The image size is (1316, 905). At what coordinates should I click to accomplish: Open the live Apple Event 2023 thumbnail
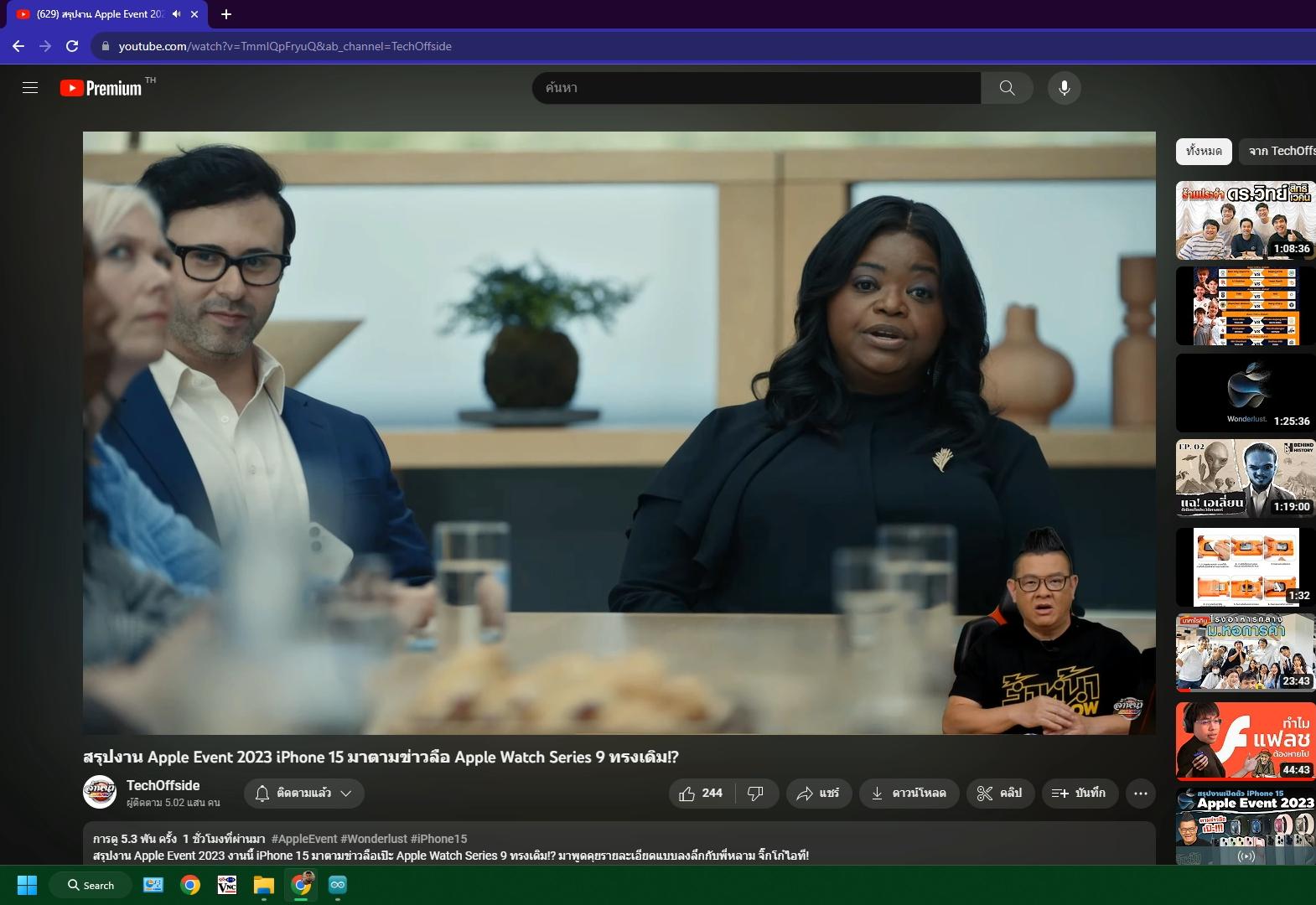(1246, 826)
